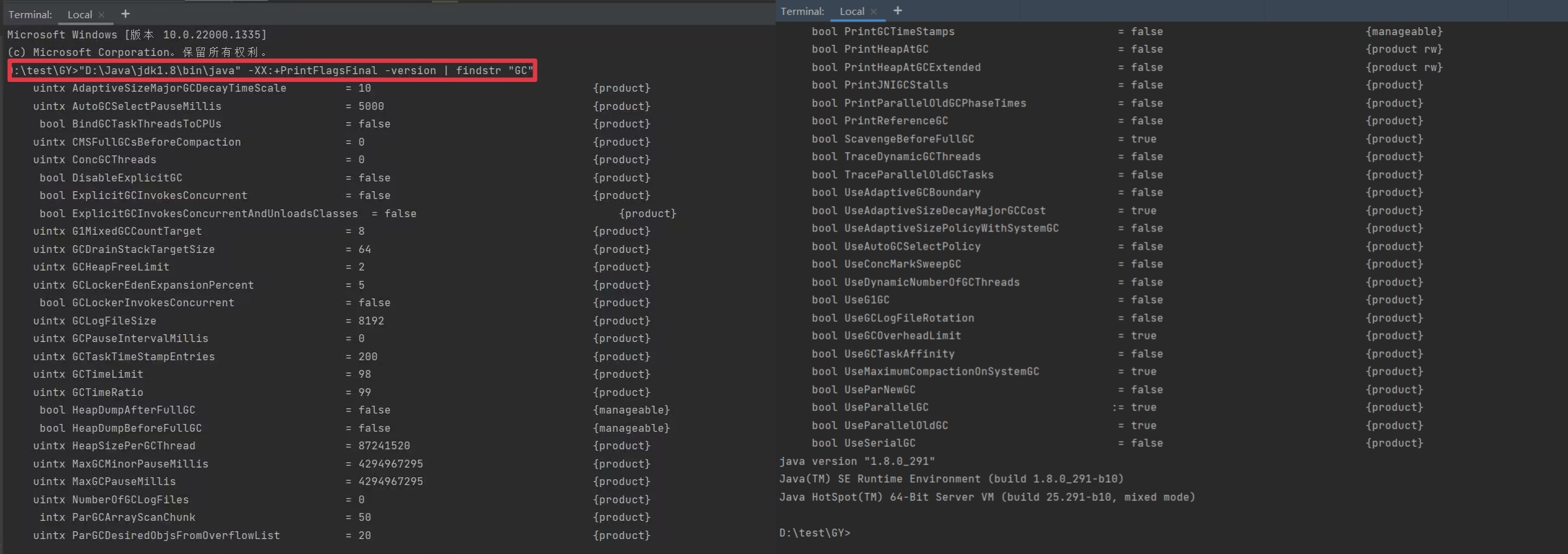Screen dimensions: 1568x554
Task: Click the GCTaskTimeStampEntries value 200
Action: [368, 356]
